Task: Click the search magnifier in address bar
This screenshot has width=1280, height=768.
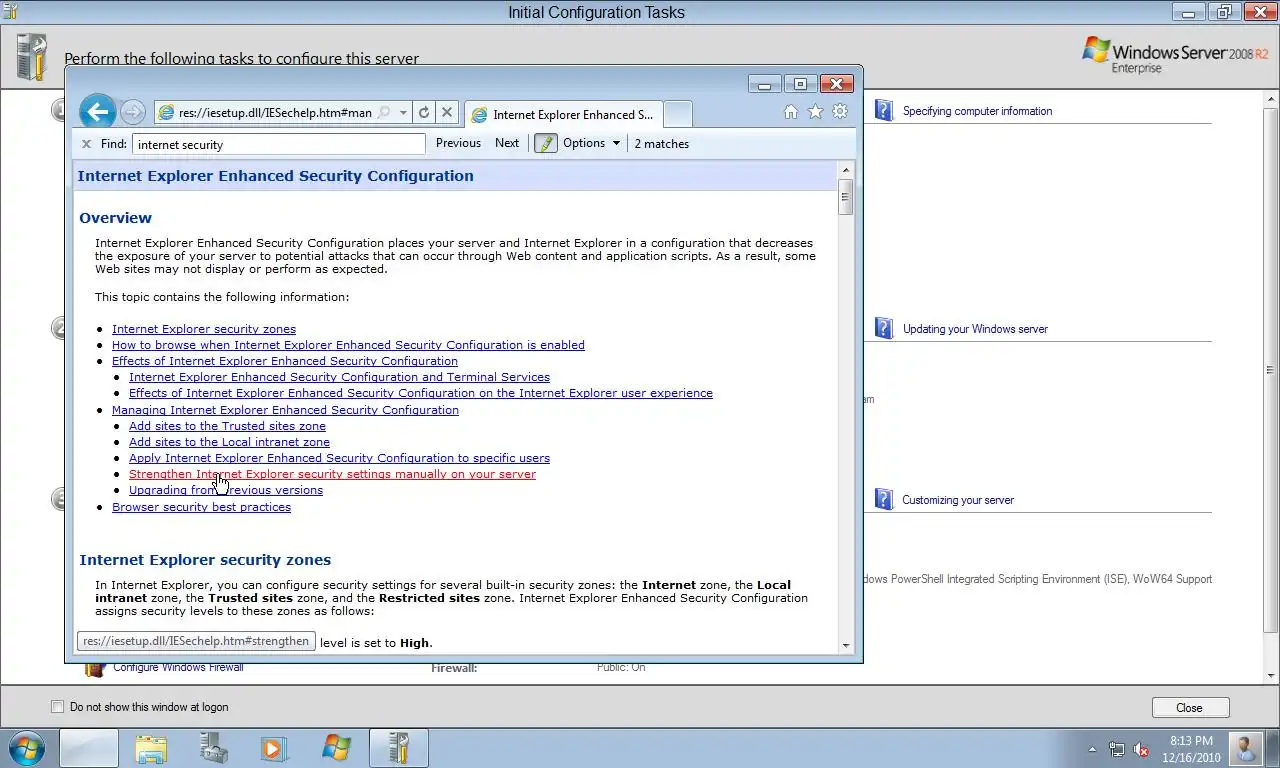Action: pos(383,113)
